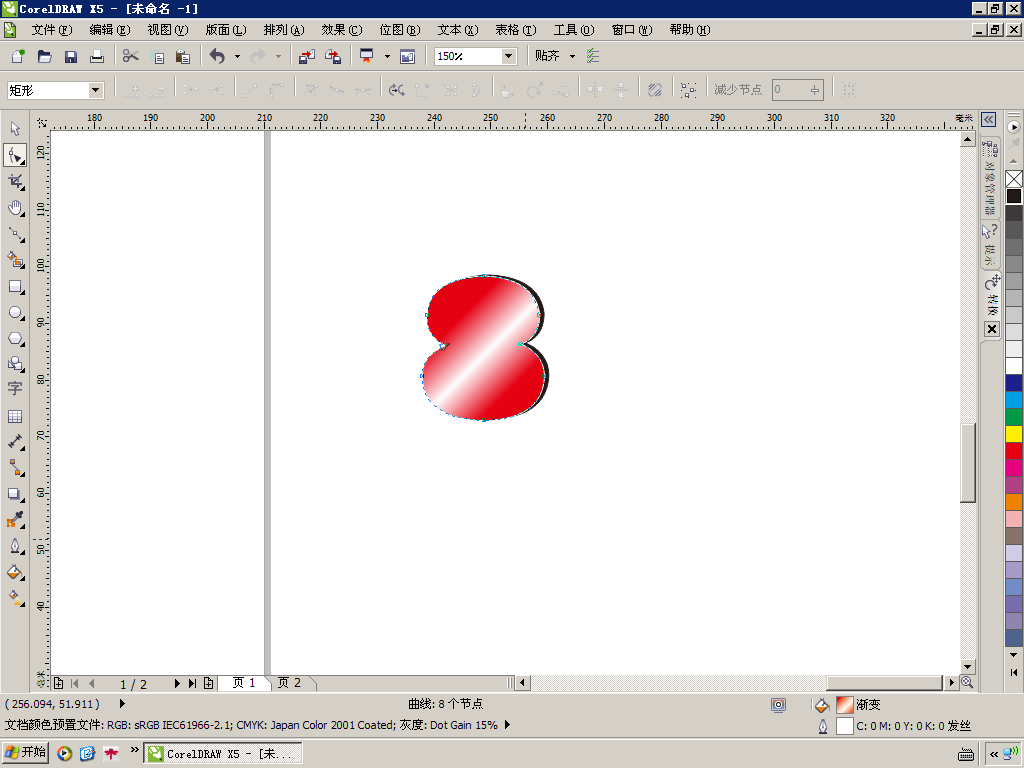Open a file from folder icon

(44, 56)
